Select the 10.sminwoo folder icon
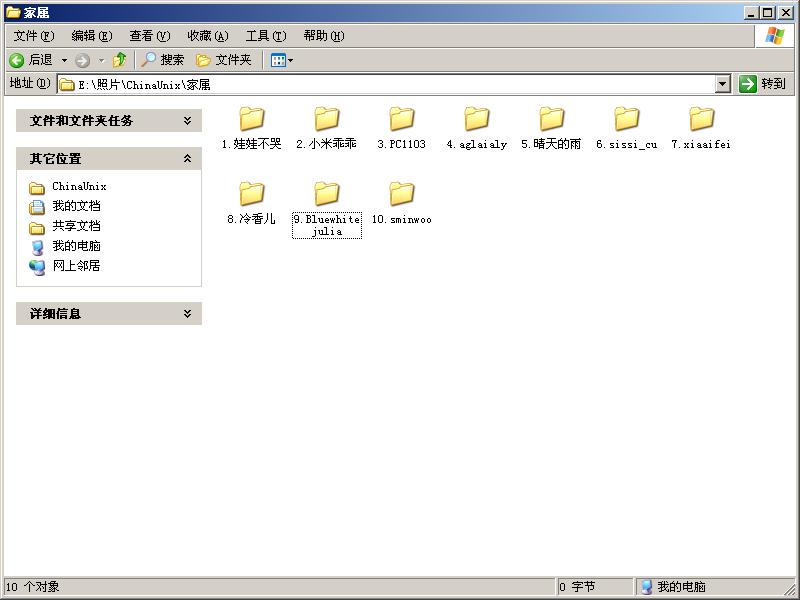The width and height of the screenshot is (800, 600). [402, 194]
